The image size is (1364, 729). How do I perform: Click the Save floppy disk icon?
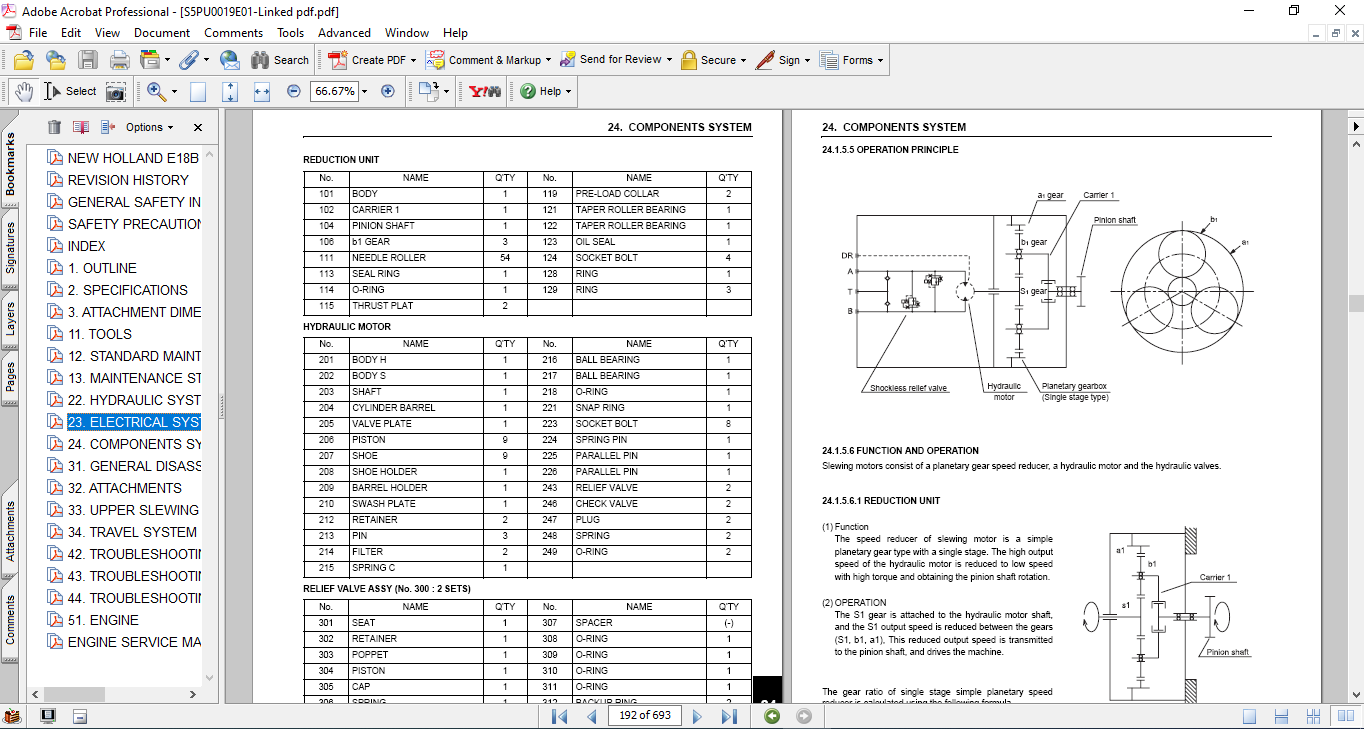click(x=88, y=60)
